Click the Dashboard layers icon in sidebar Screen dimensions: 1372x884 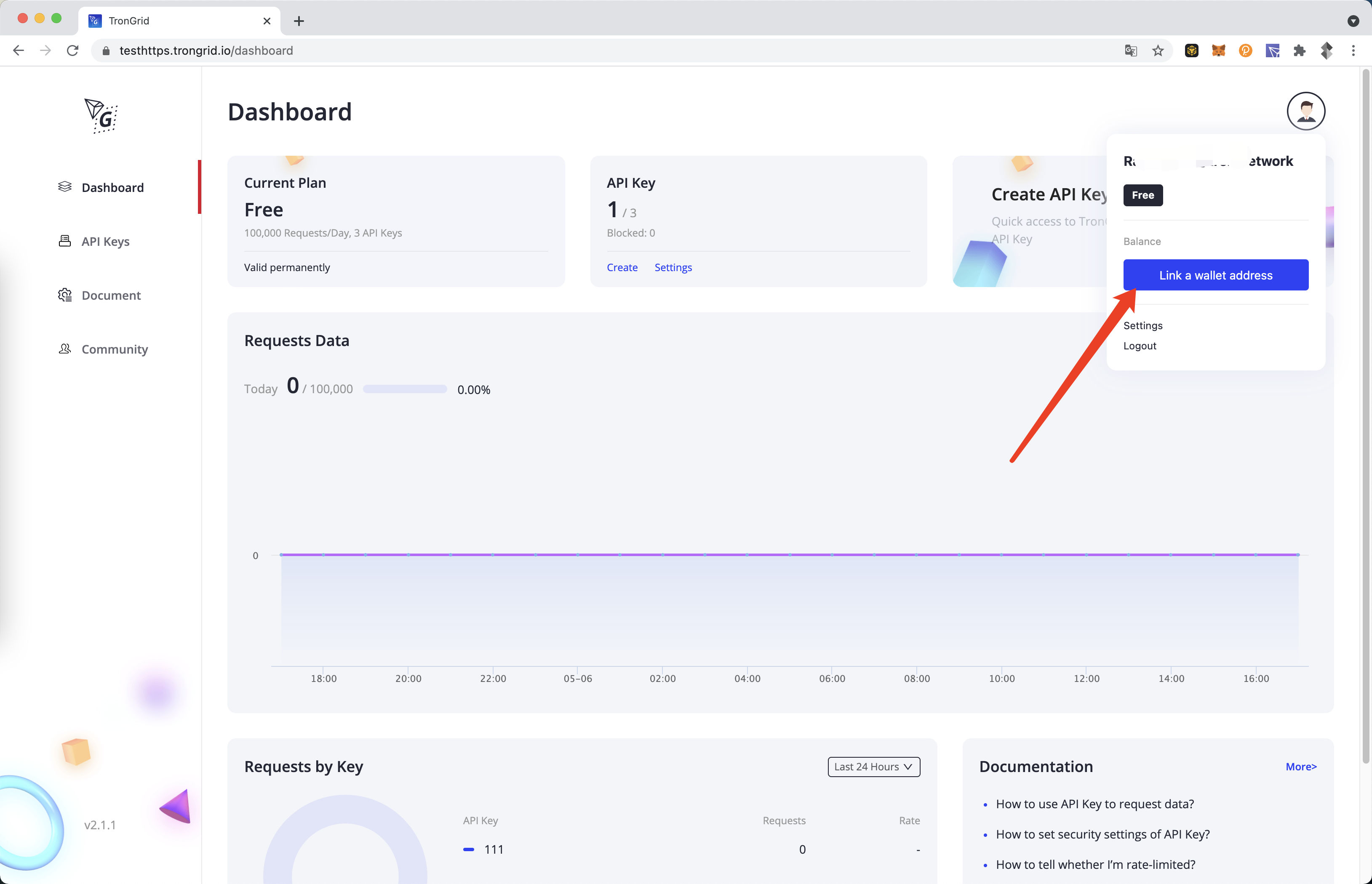coord(65,187)
